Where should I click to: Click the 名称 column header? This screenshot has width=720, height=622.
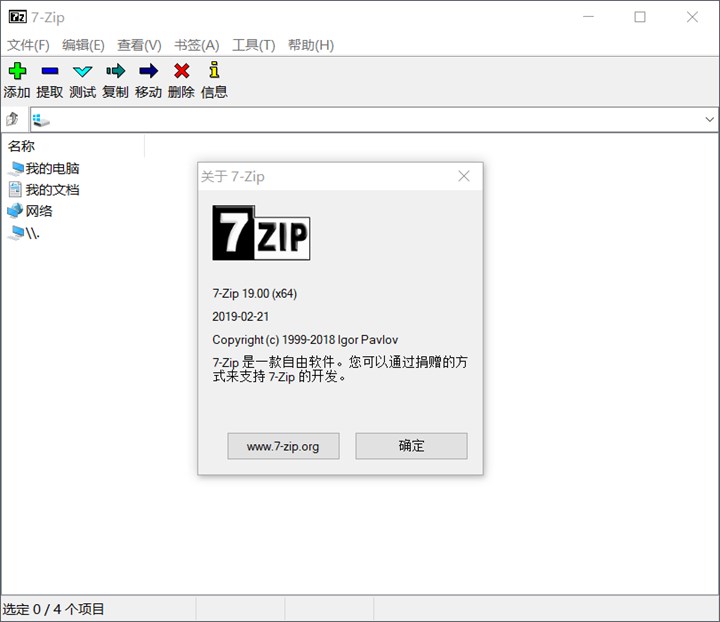tap(73, 146)
